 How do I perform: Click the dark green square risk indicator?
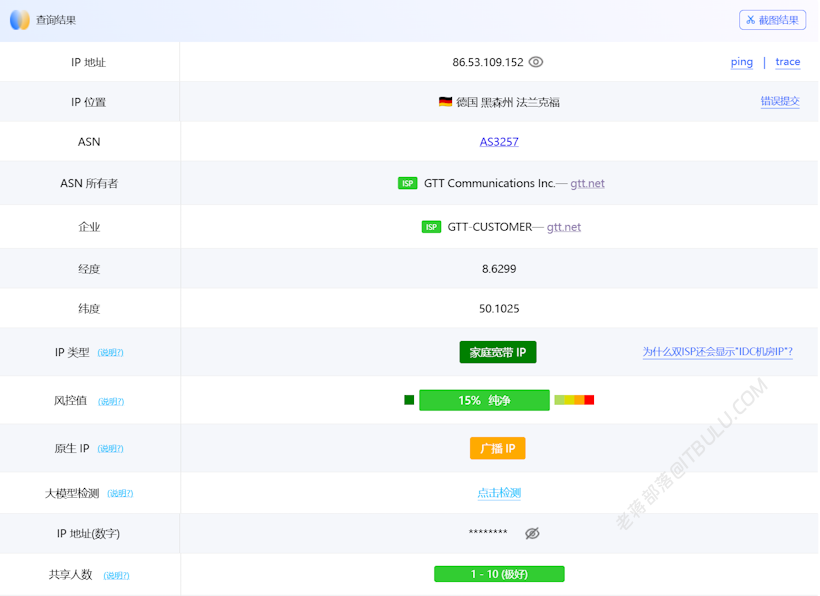coord(409,400)
